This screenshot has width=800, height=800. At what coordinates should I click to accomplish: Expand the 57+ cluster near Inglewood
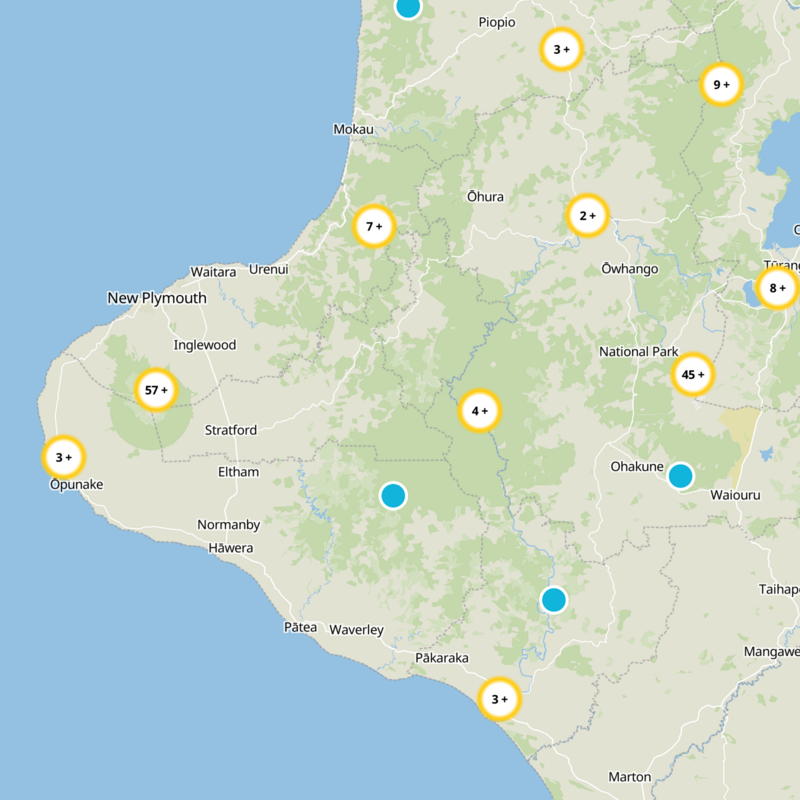[155, 390]
